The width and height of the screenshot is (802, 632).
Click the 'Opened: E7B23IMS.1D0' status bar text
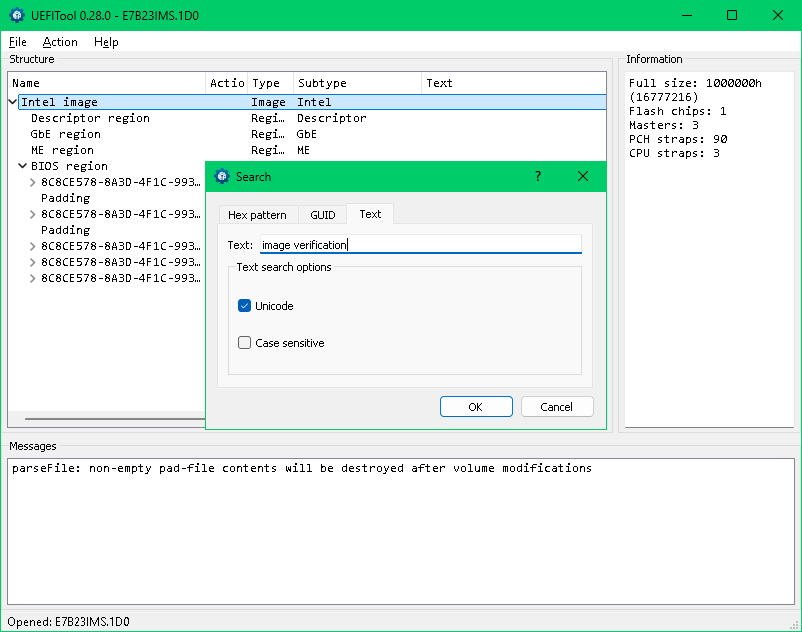[x=69, y=622]
